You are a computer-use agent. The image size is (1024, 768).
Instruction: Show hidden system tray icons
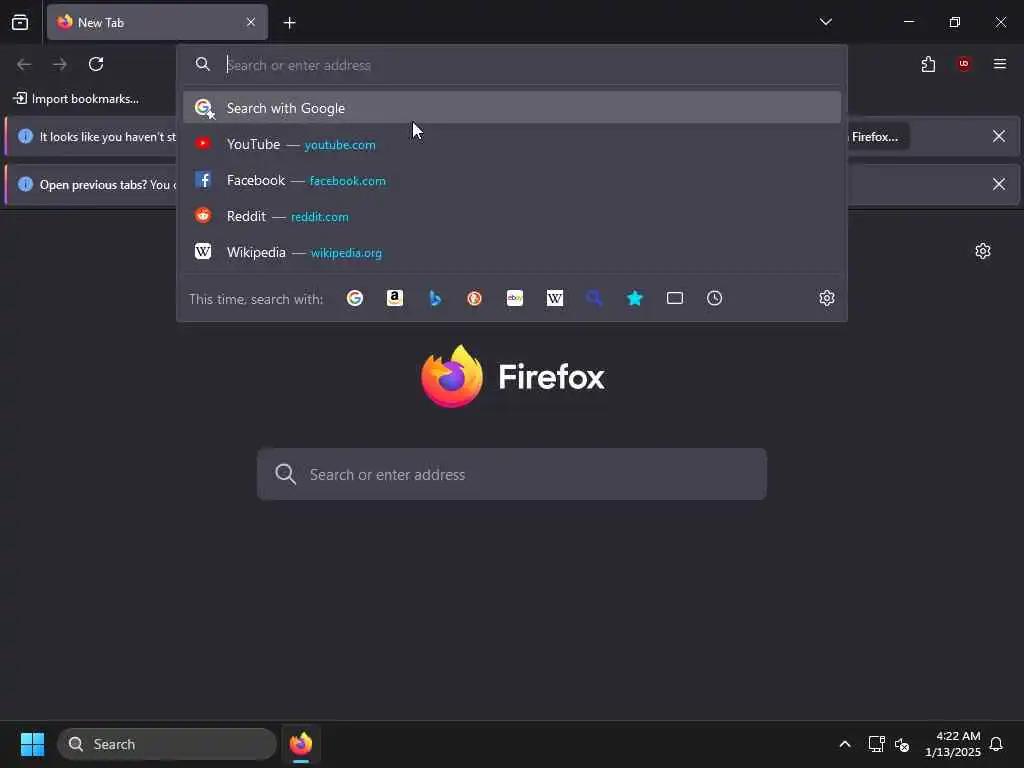point(844,744)
